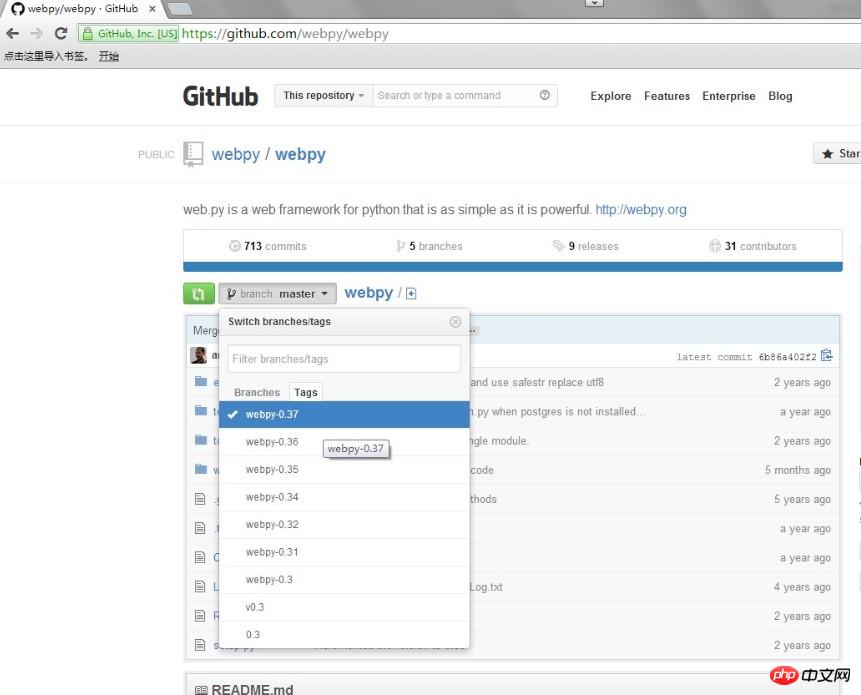Click the GitHub logo
Image resolution: width=861 pixels, height=695 pixels.
[220, 96]
